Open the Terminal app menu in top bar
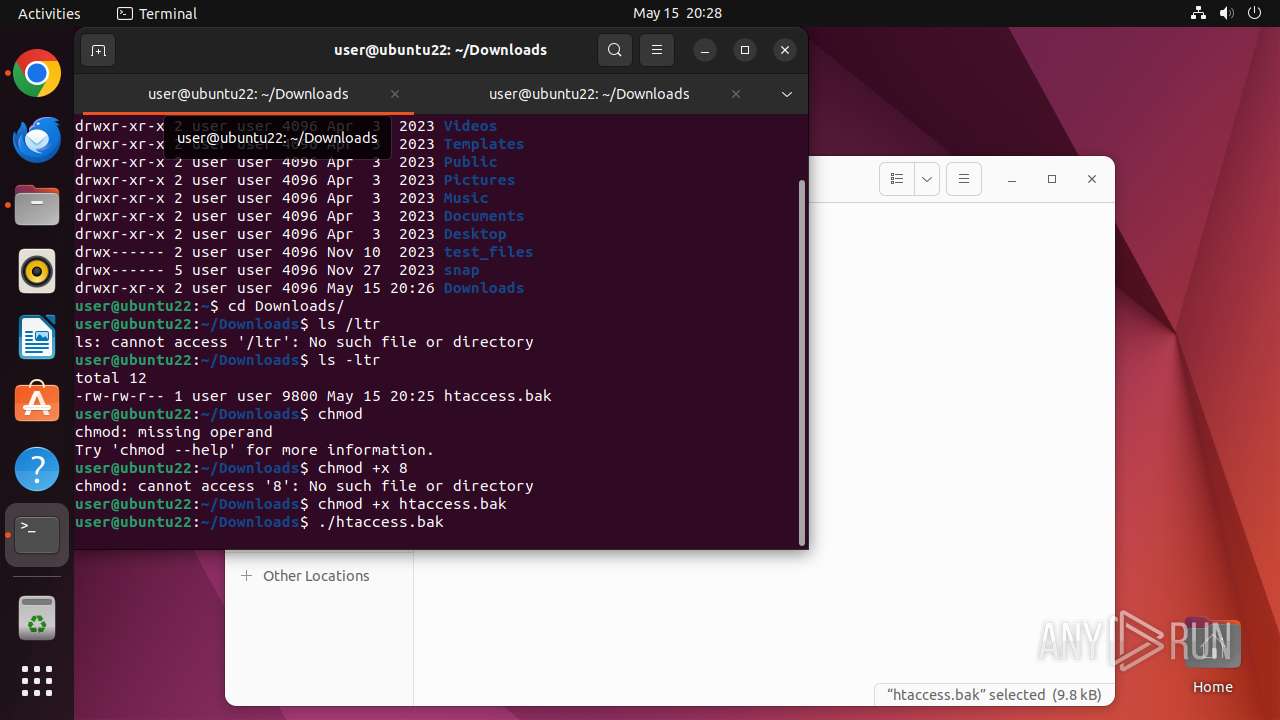This screenshot has width=1280, height=720. (x=157, y=13)
